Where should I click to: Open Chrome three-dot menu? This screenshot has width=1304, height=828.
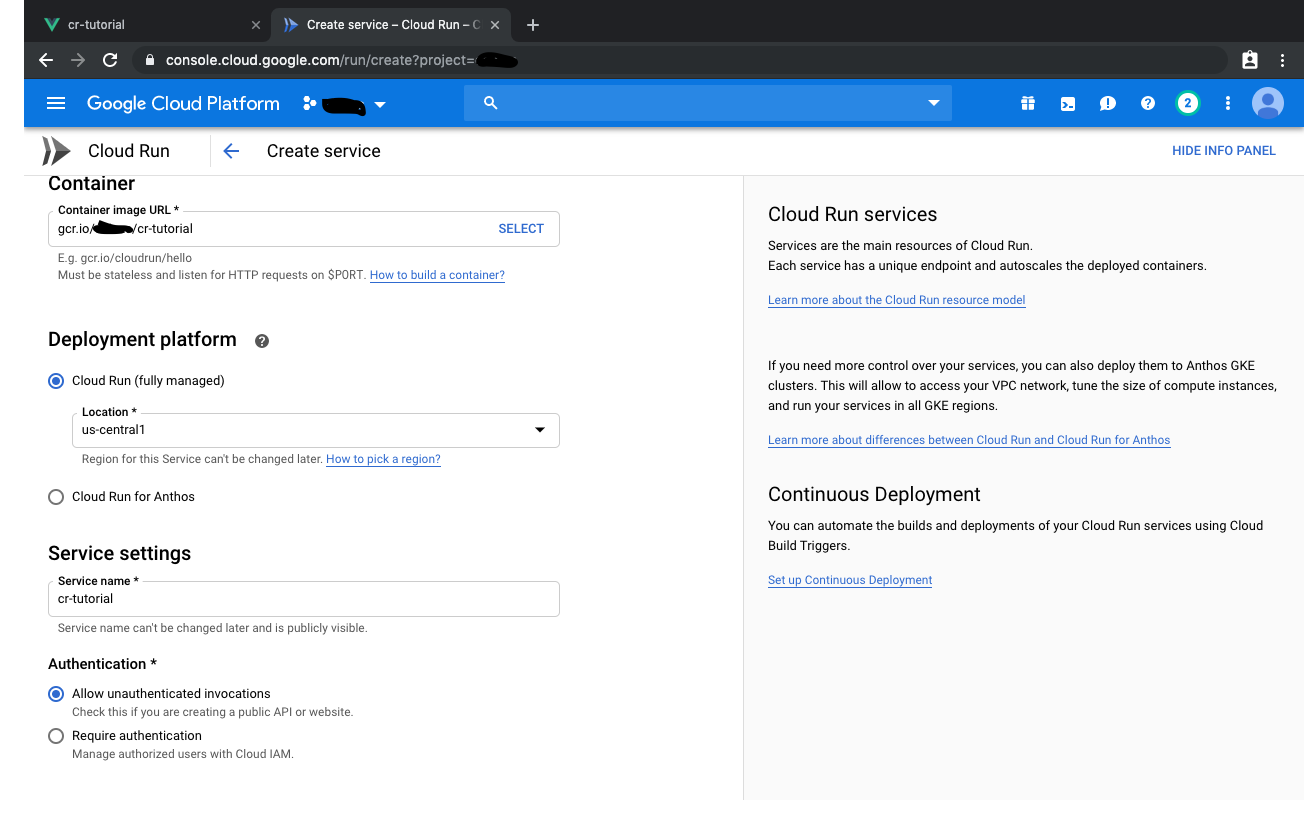(1283, 60)
